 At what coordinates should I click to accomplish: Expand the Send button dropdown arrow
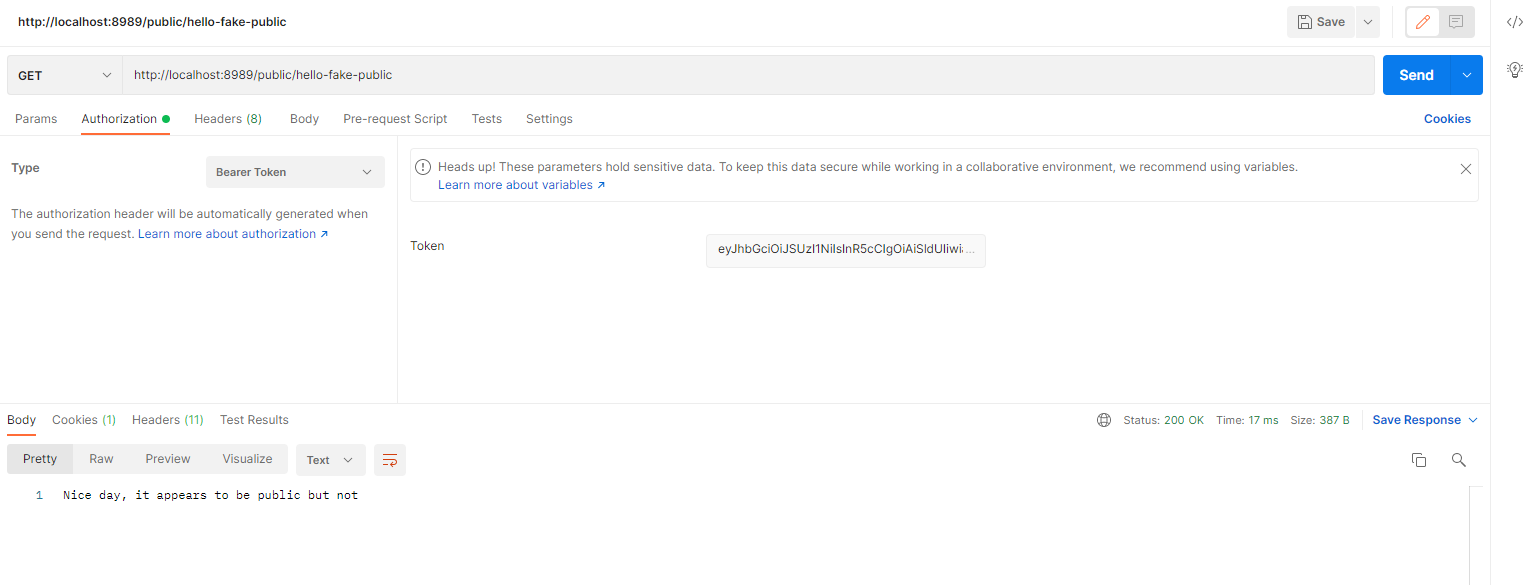[x=1467, y=75]
